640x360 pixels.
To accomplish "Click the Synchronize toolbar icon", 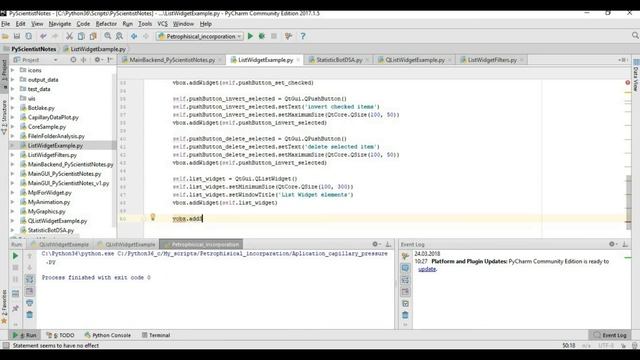I will coord(29,36).
